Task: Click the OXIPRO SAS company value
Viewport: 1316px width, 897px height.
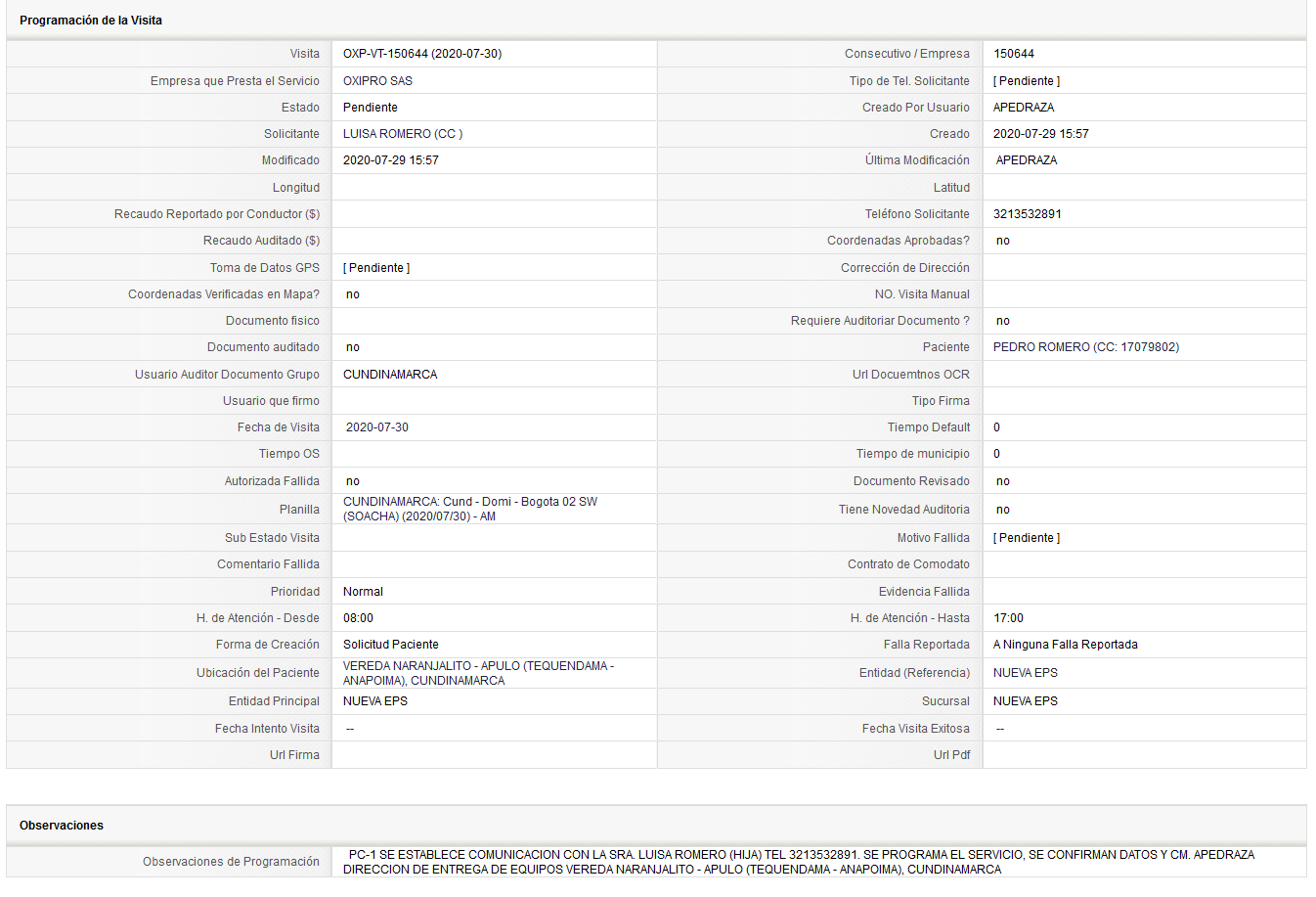Action: (377, 81)
